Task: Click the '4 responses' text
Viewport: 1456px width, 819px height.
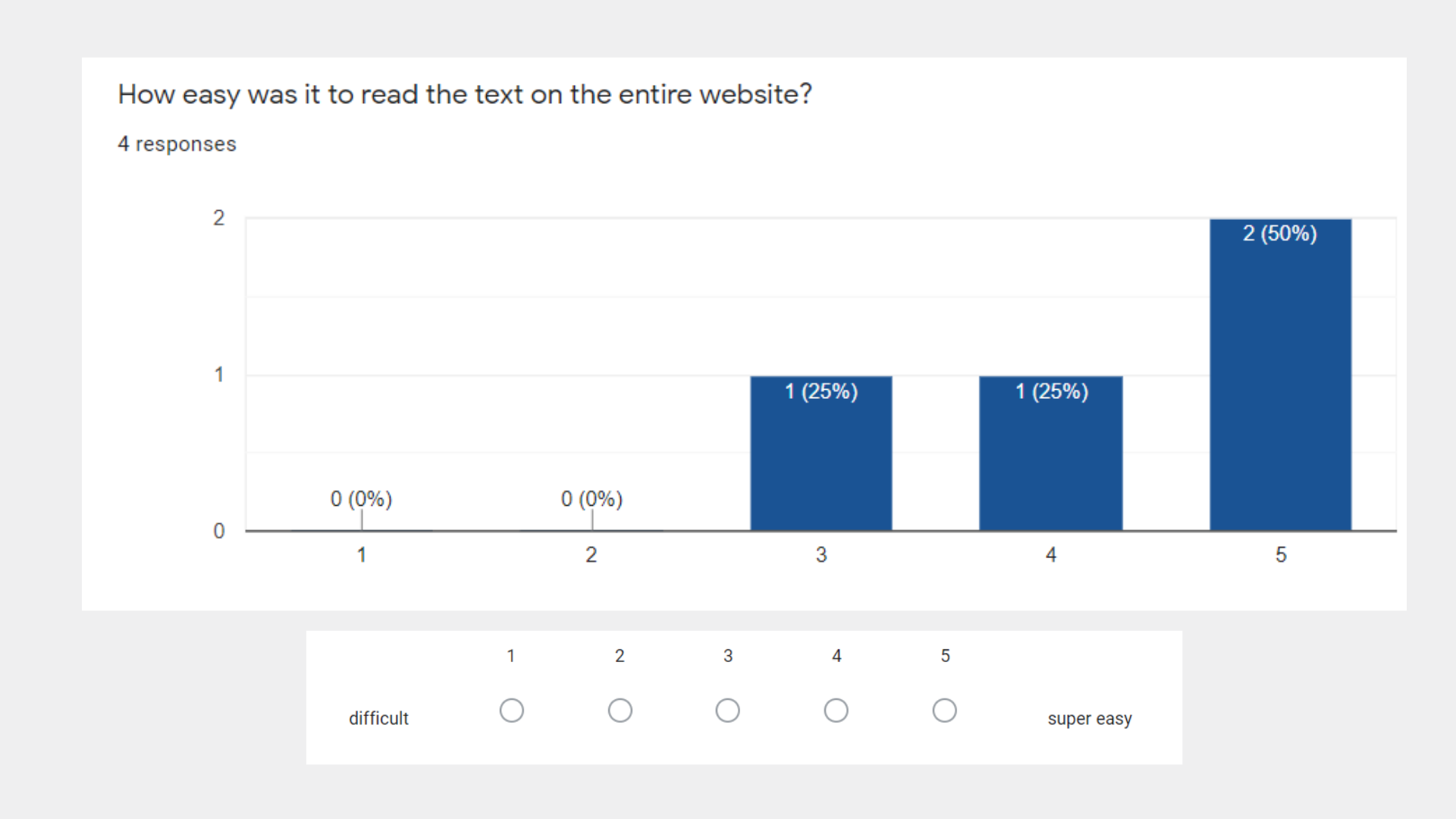Action: (177, 144)
